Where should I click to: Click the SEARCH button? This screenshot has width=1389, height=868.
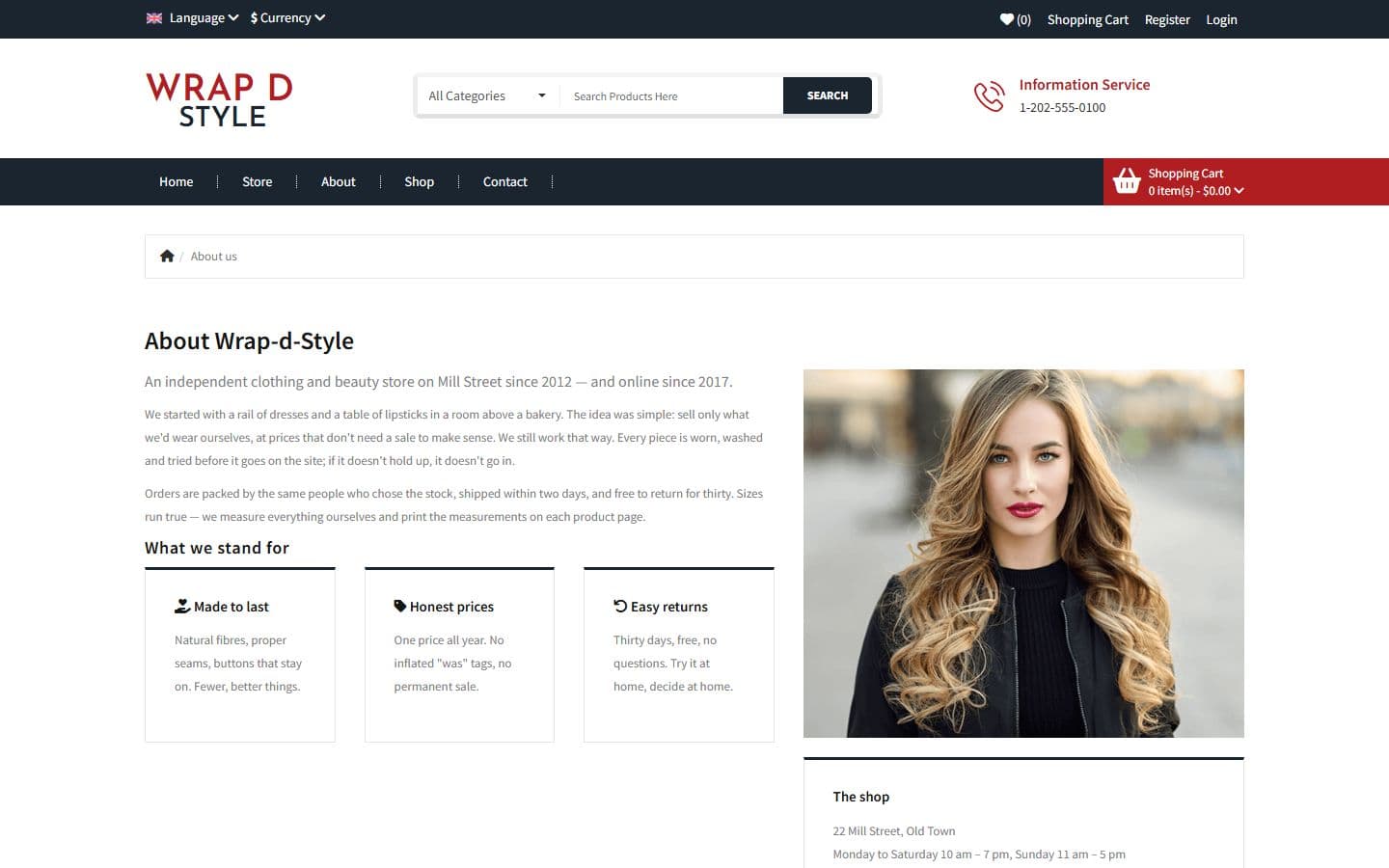pyautogui.click(x=828, y=95)
